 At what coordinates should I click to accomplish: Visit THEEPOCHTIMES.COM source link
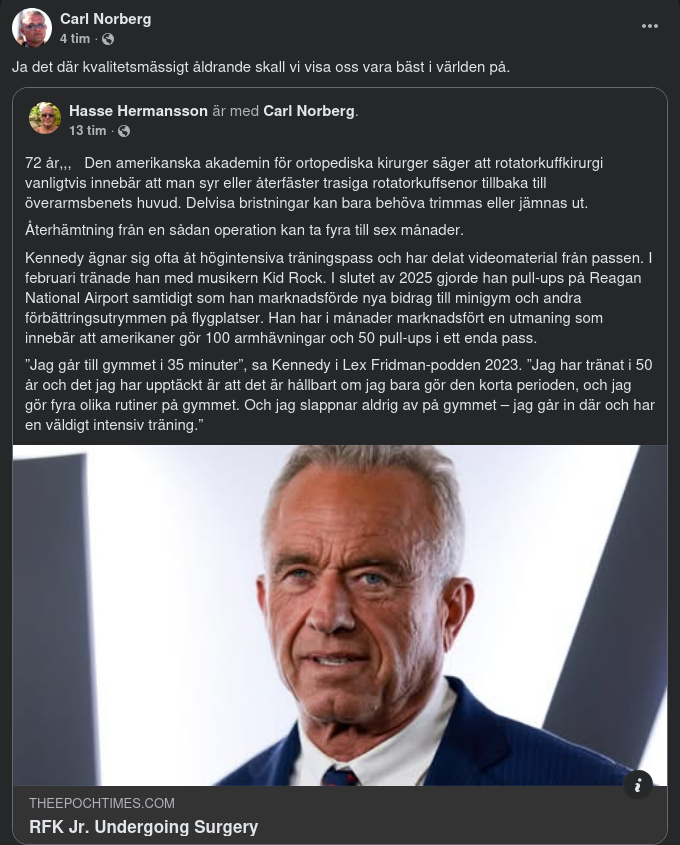tap(101, 803)
